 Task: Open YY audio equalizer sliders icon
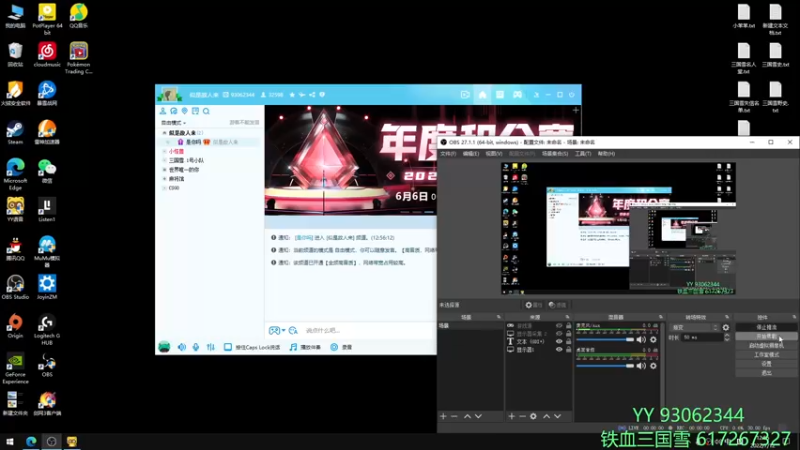tap(211, 347)
